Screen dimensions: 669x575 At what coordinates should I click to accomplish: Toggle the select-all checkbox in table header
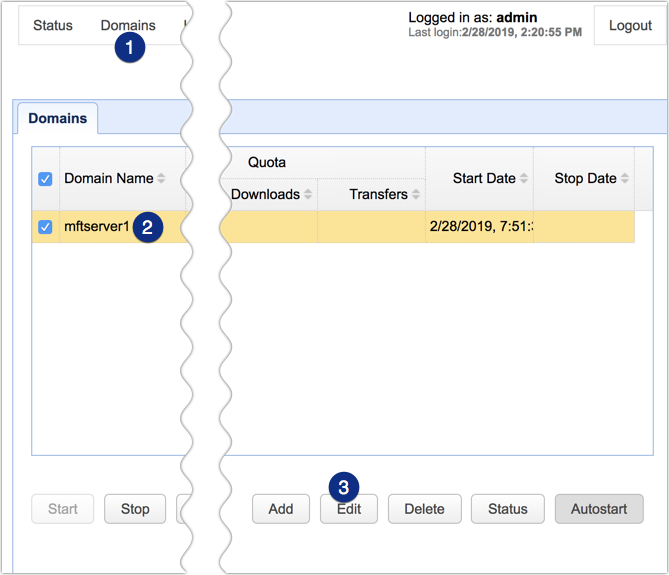tap(45, 179)
